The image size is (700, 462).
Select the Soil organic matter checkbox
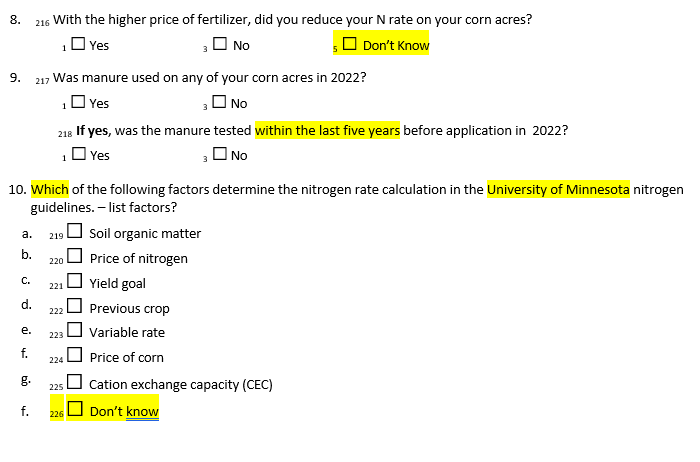tap(74, 234)
